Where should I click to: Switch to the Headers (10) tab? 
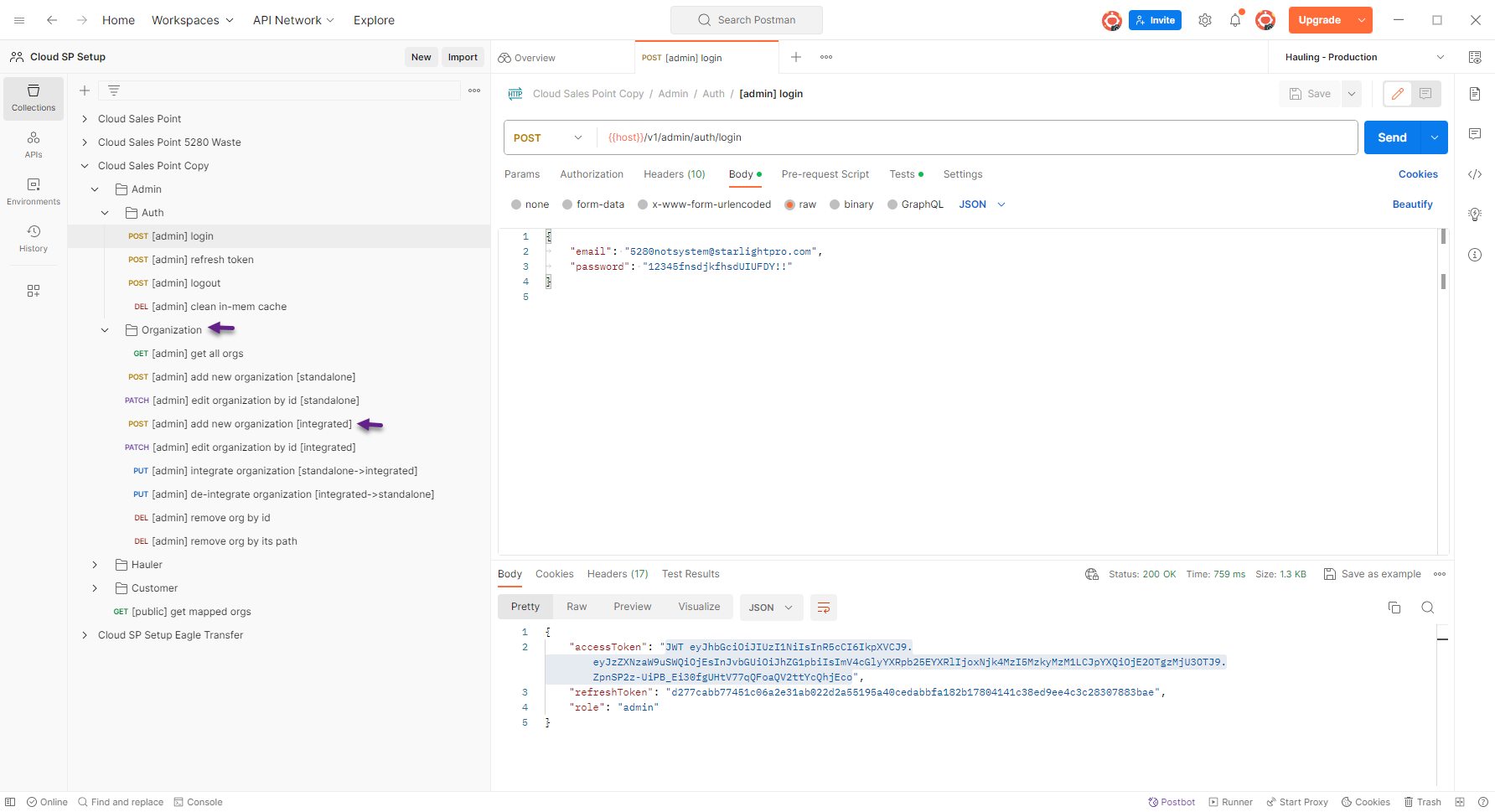(x=675, y=174)
